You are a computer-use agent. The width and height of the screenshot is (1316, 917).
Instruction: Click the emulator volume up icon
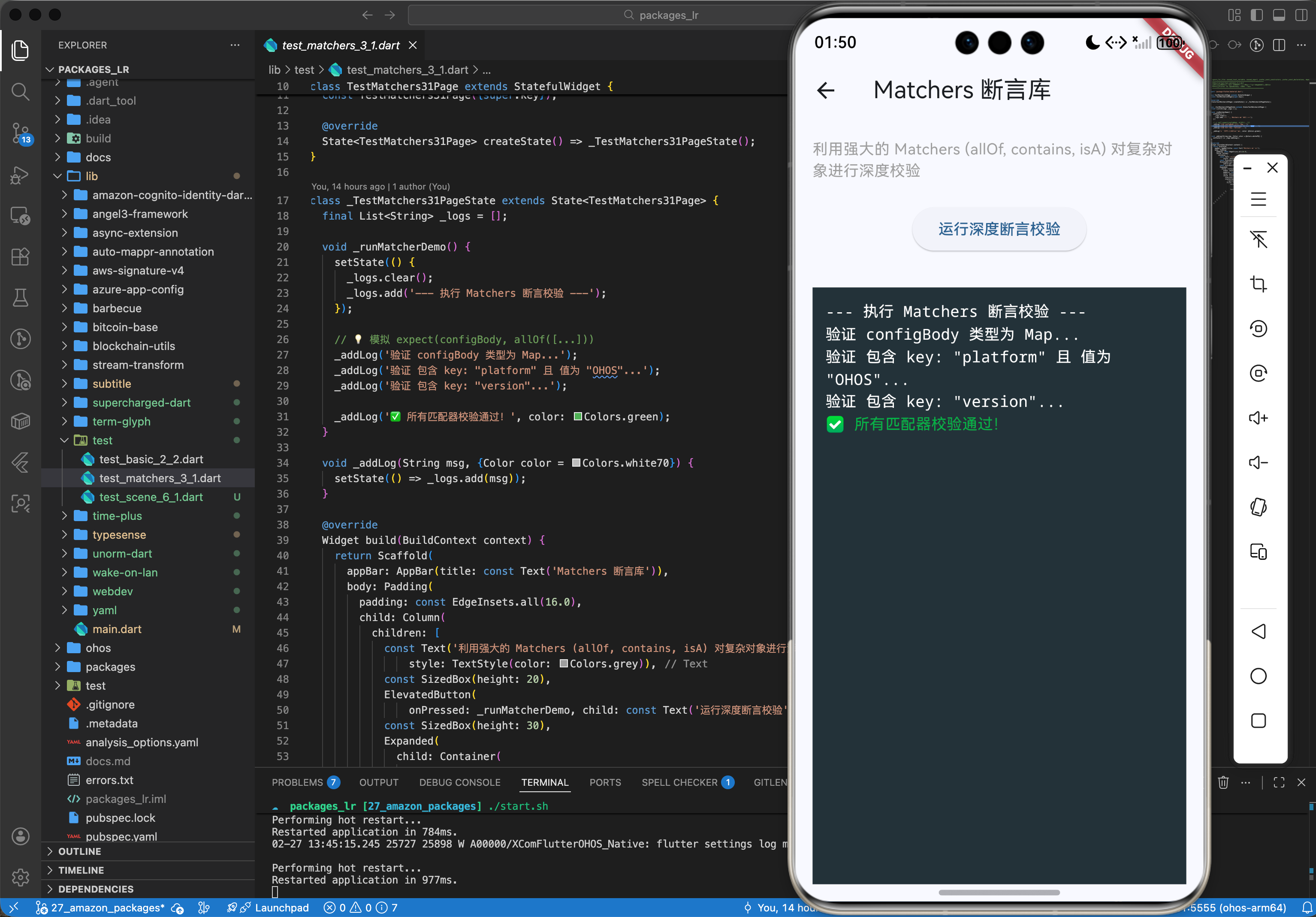[x=1258, y=418]
